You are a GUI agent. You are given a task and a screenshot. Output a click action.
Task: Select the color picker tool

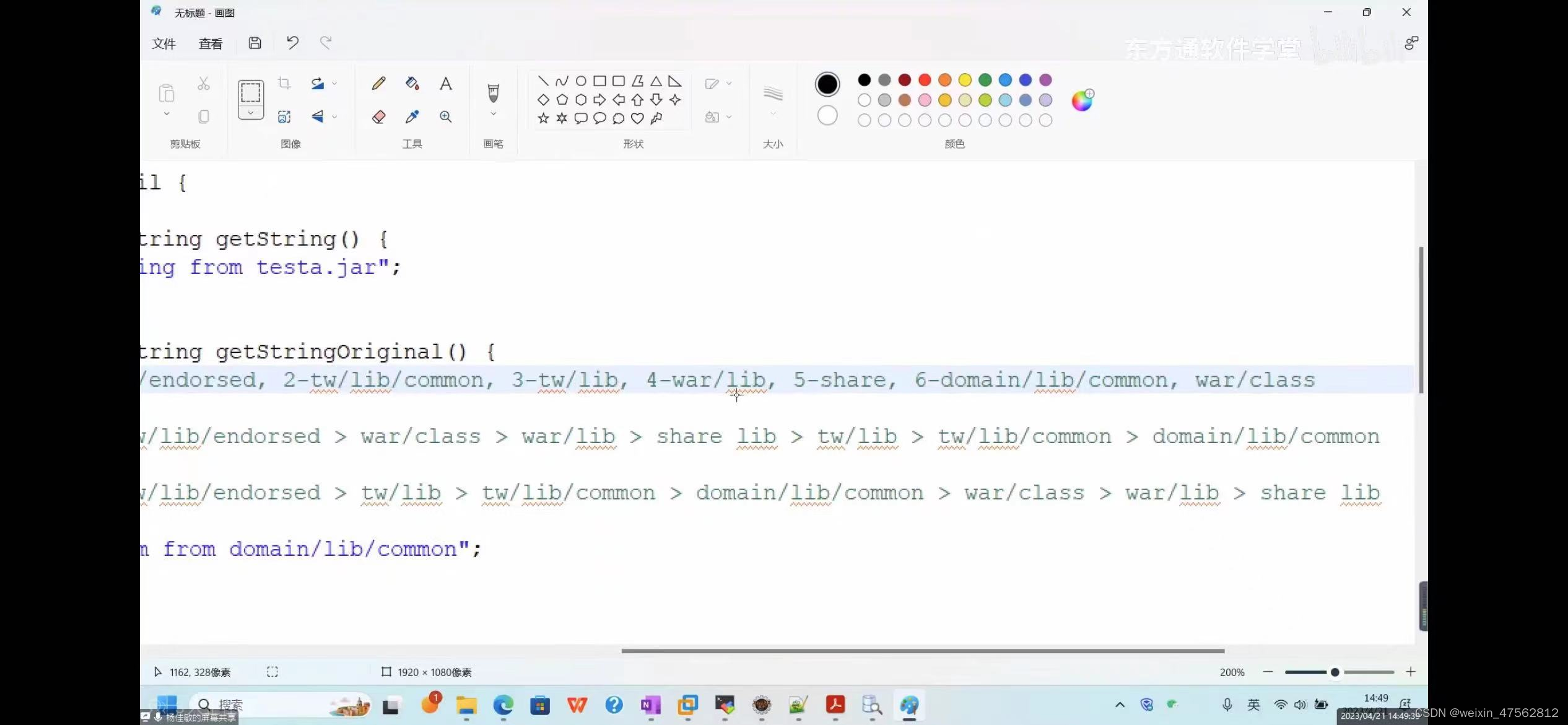411,116
